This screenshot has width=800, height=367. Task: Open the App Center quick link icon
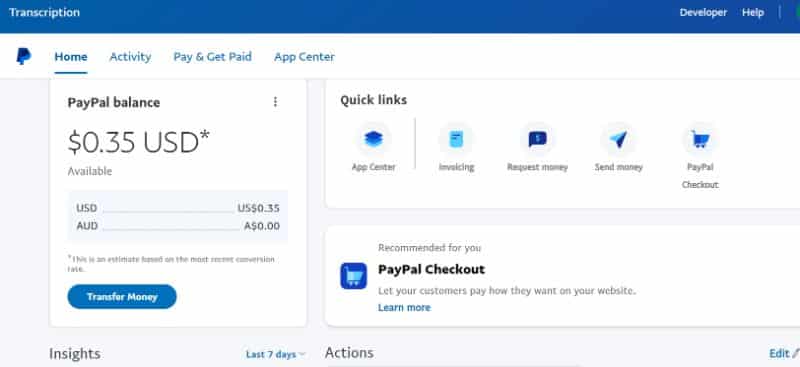click(x=373, y=139)
